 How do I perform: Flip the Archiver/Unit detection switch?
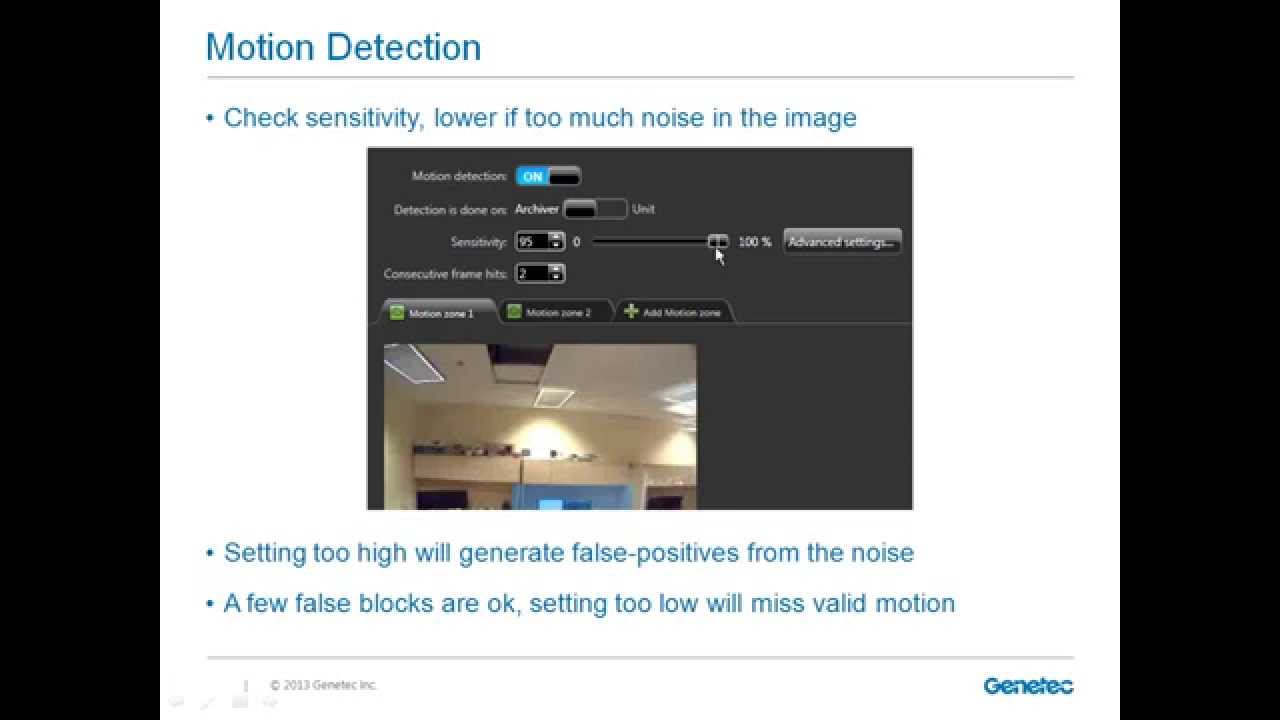[x=595, y=209]
